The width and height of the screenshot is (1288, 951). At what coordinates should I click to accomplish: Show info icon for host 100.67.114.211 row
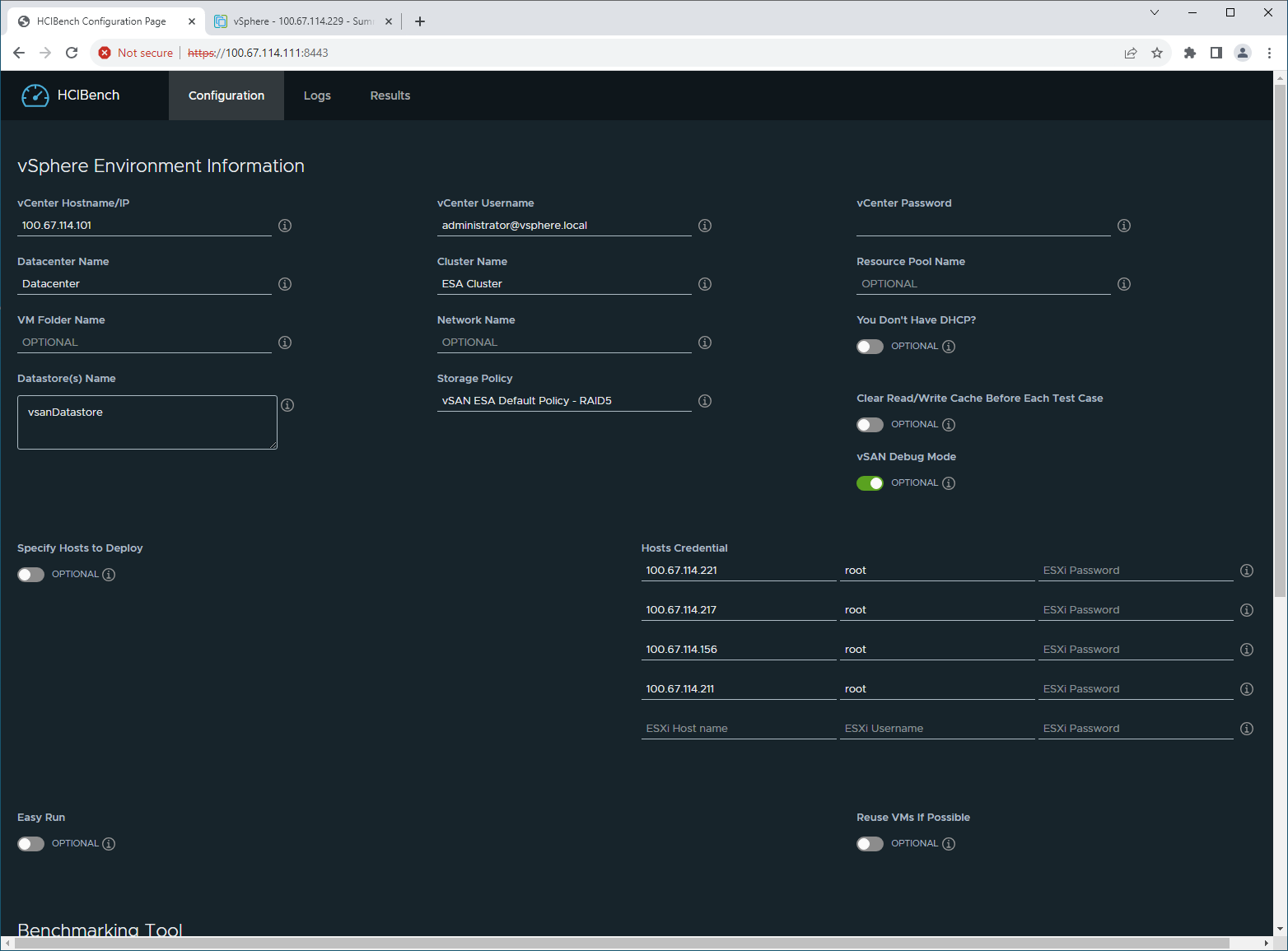pyautogui.click(x=1247, y=689)
